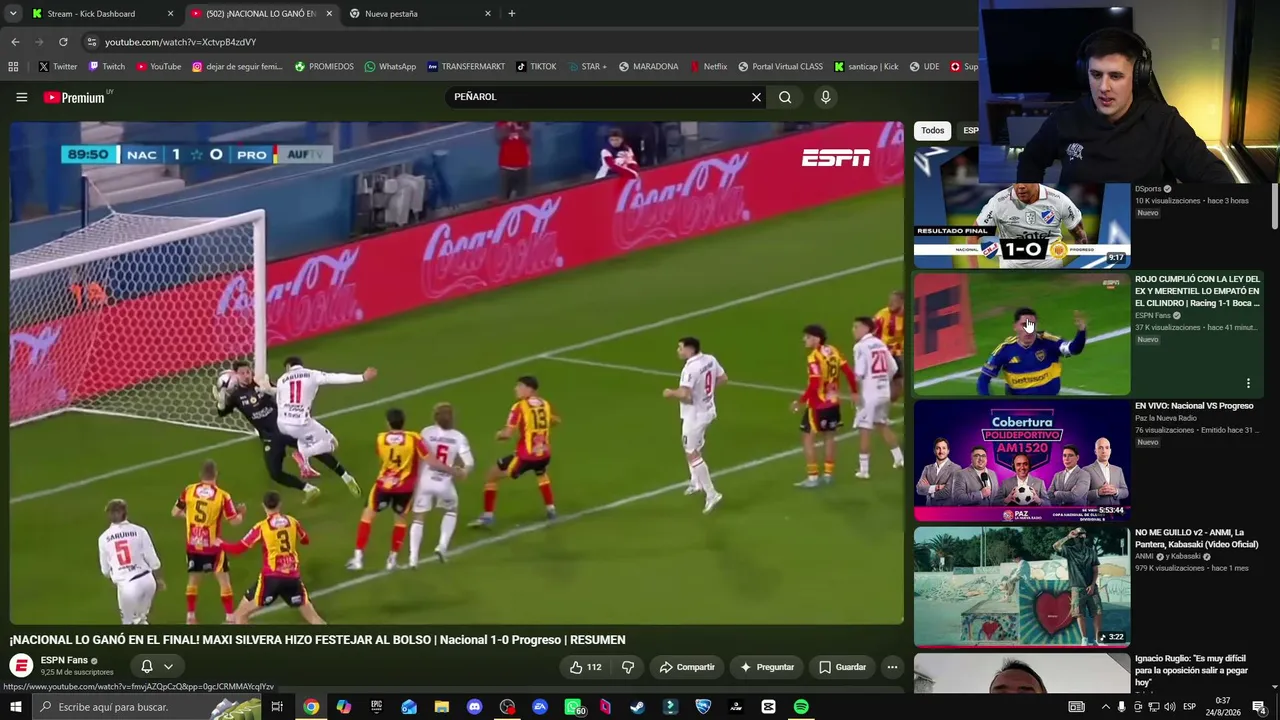The image size is (1280, 720).
Task: Switch to Google Chrome on the taskbar
Action: tap(311, 707)
